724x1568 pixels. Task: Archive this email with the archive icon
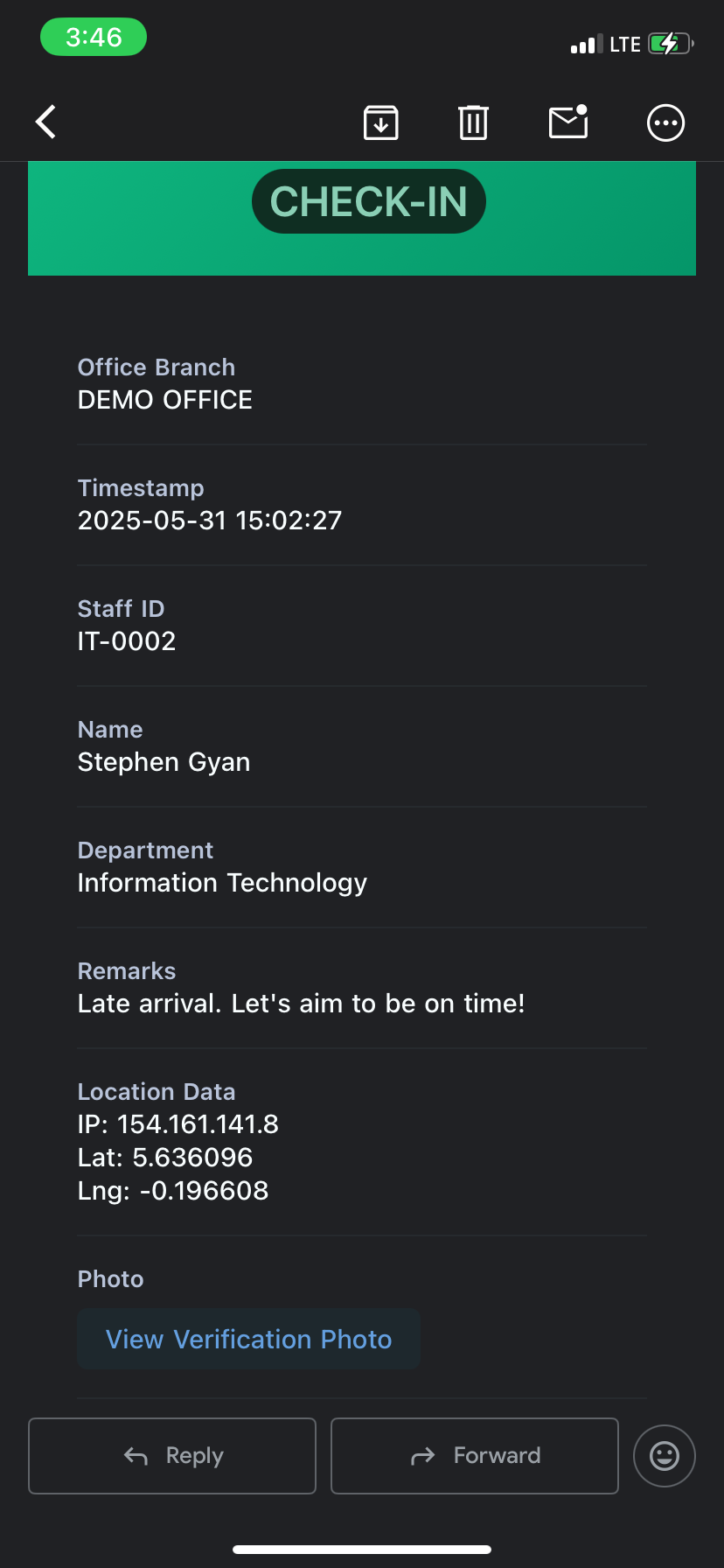click(x=381, y=122)
